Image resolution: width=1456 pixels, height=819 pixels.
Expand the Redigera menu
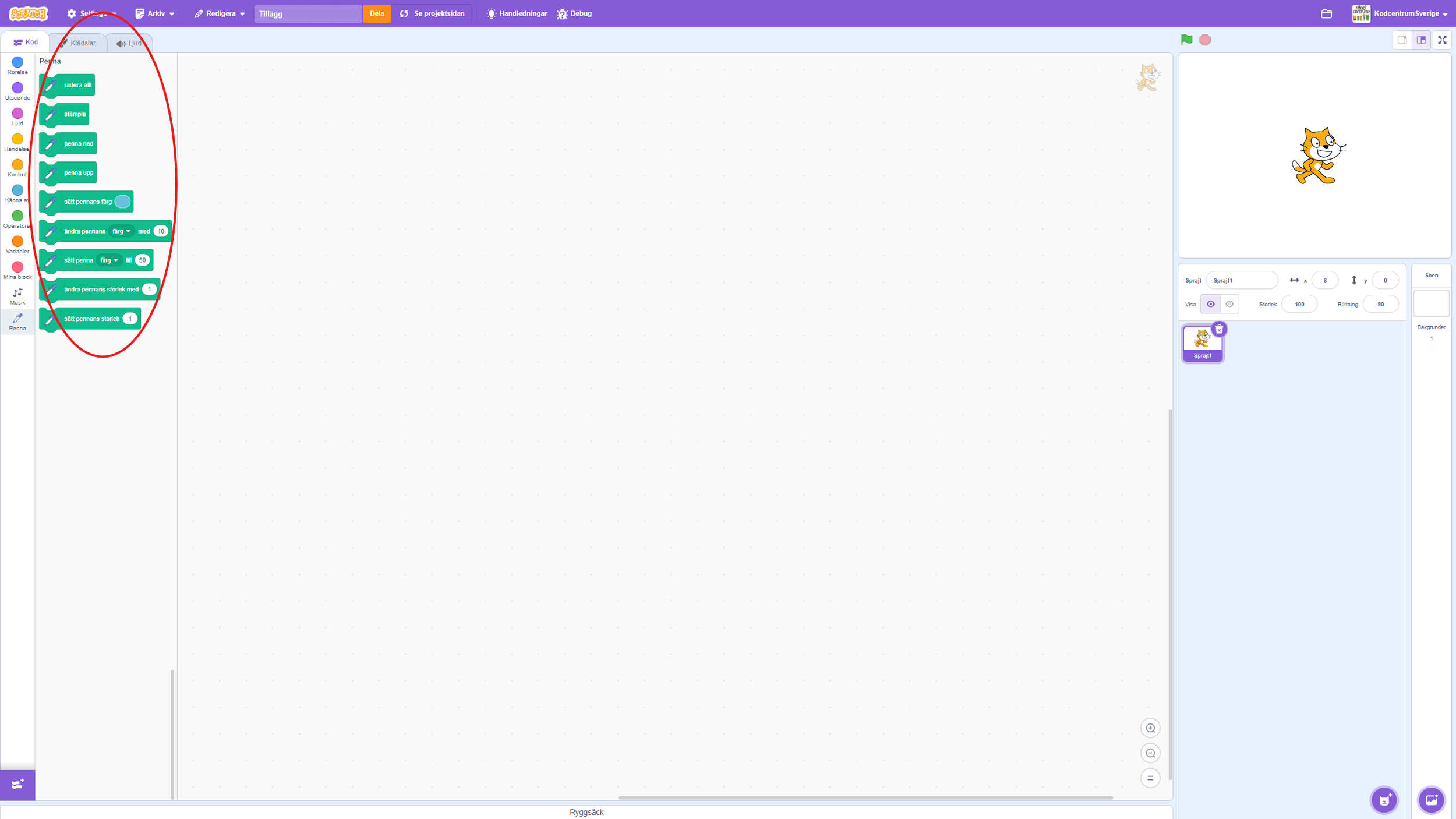point(220,14)
